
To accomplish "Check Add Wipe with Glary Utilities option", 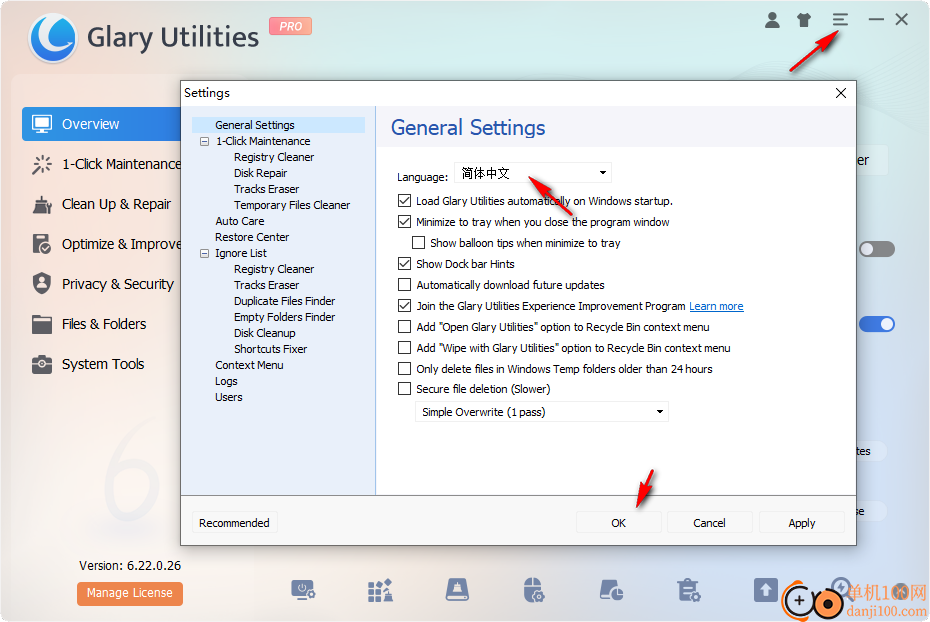I will [x=405, y=347].
